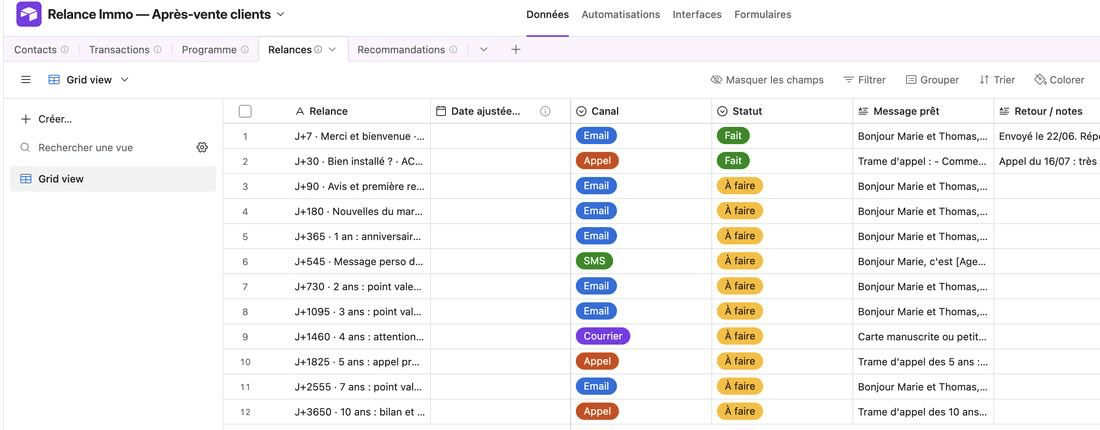
Task: Toggle the select-all rows checkbox
Action: click(245, 111)
